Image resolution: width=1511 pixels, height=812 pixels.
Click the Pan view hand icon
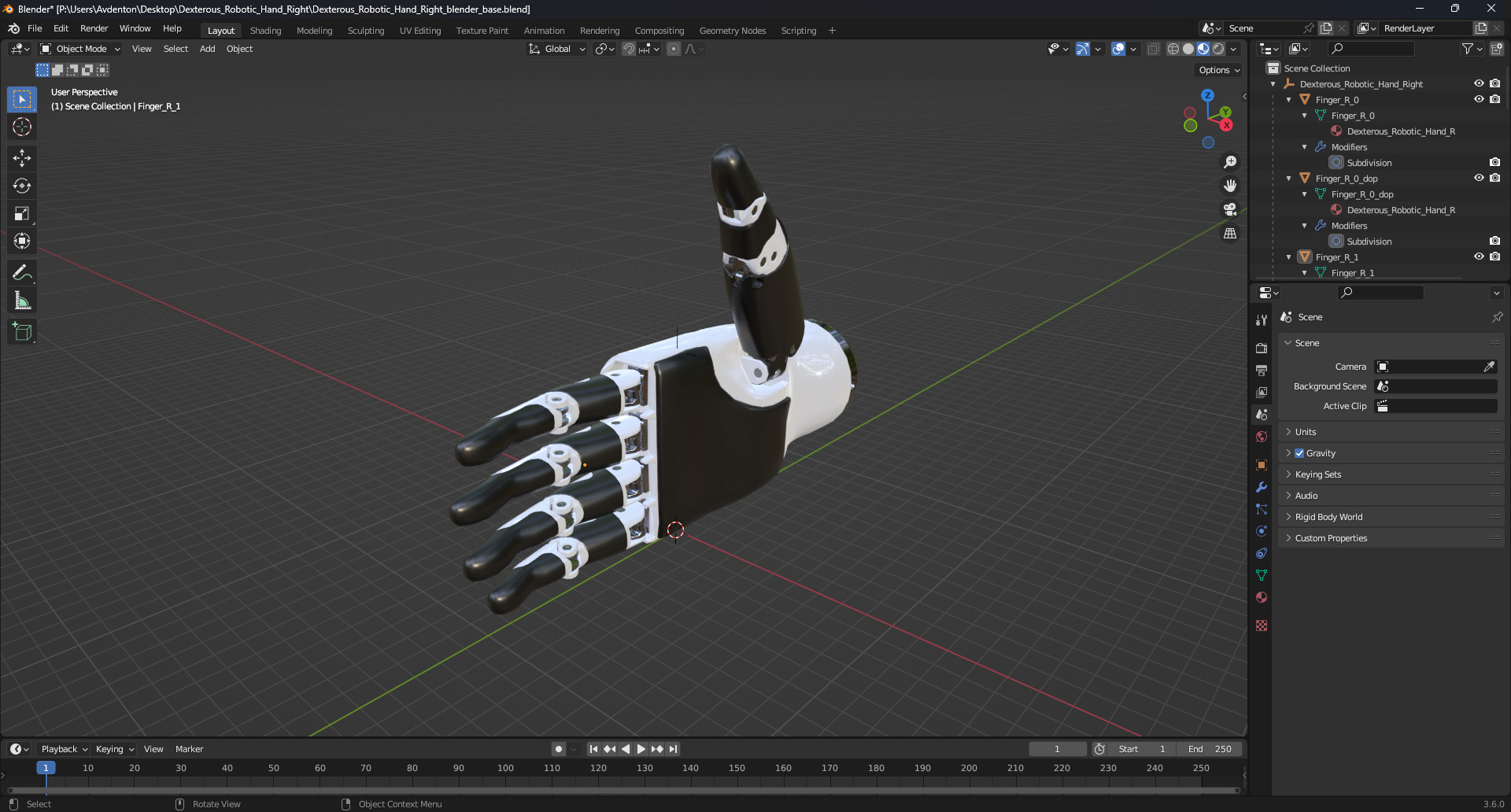1230,186
